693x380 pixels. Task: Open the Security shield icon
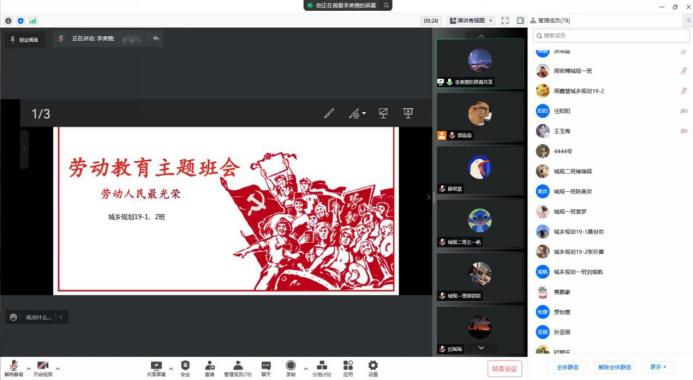click(x=185, y=368)
